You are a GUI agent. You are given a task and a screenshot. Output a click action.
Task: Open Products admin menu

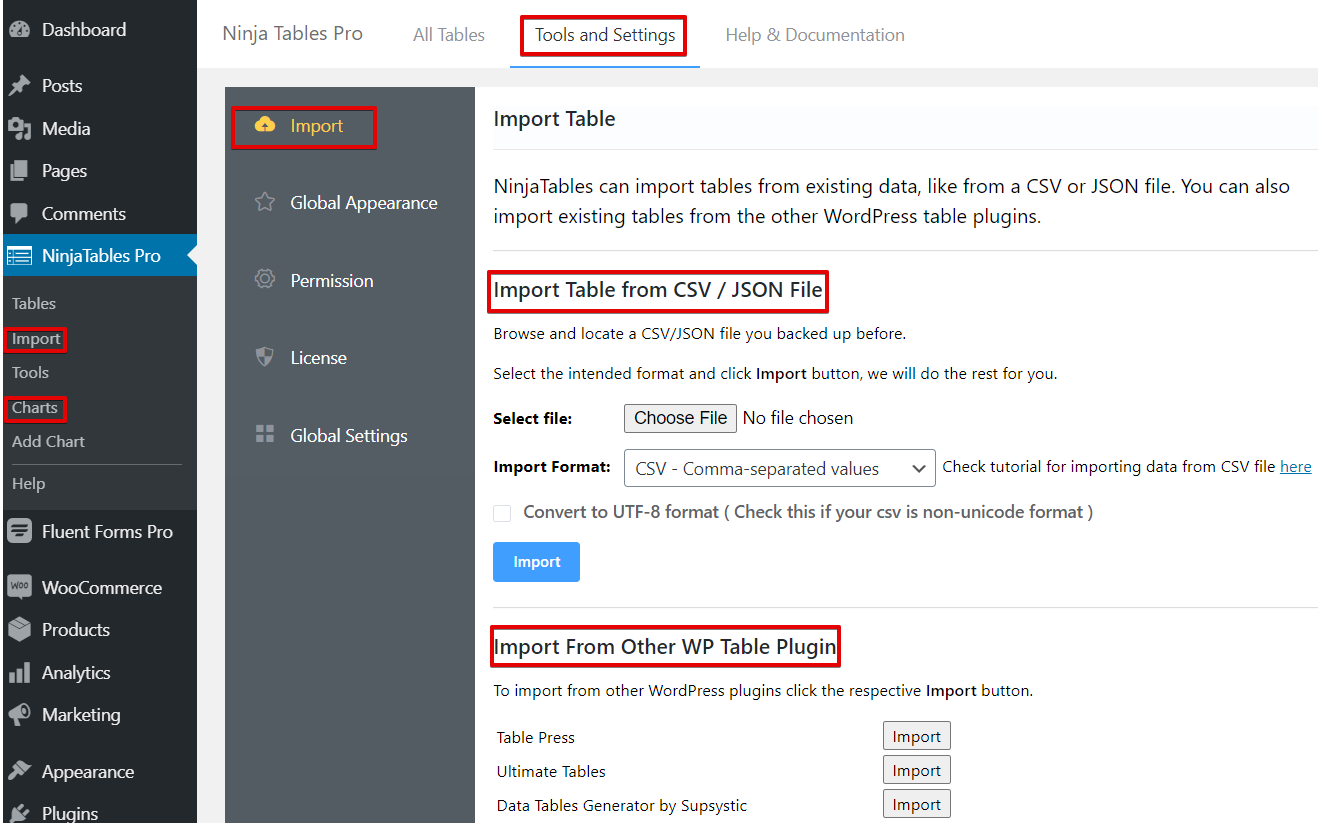point(76,630)
